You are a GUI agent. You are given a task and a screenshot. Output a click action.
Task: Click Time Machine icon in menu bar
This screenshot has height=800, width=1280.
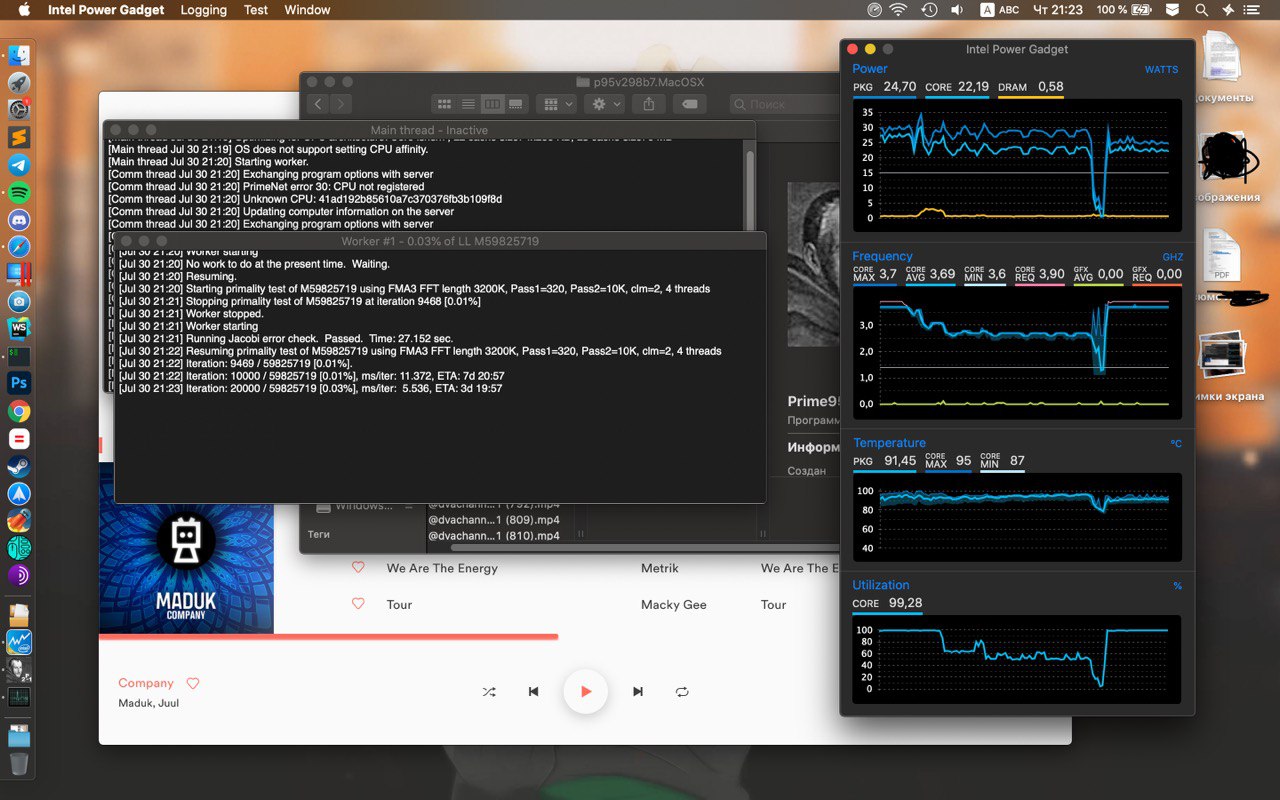[x=929, y=10]
